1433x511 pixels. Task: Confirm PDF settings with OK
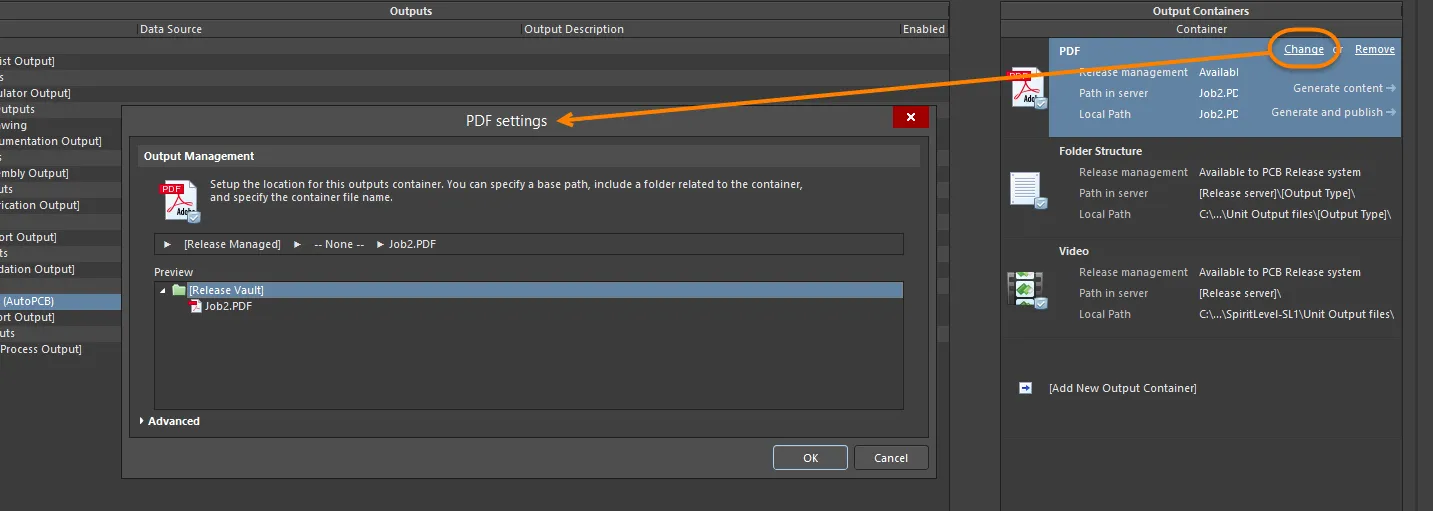point(811,458)
